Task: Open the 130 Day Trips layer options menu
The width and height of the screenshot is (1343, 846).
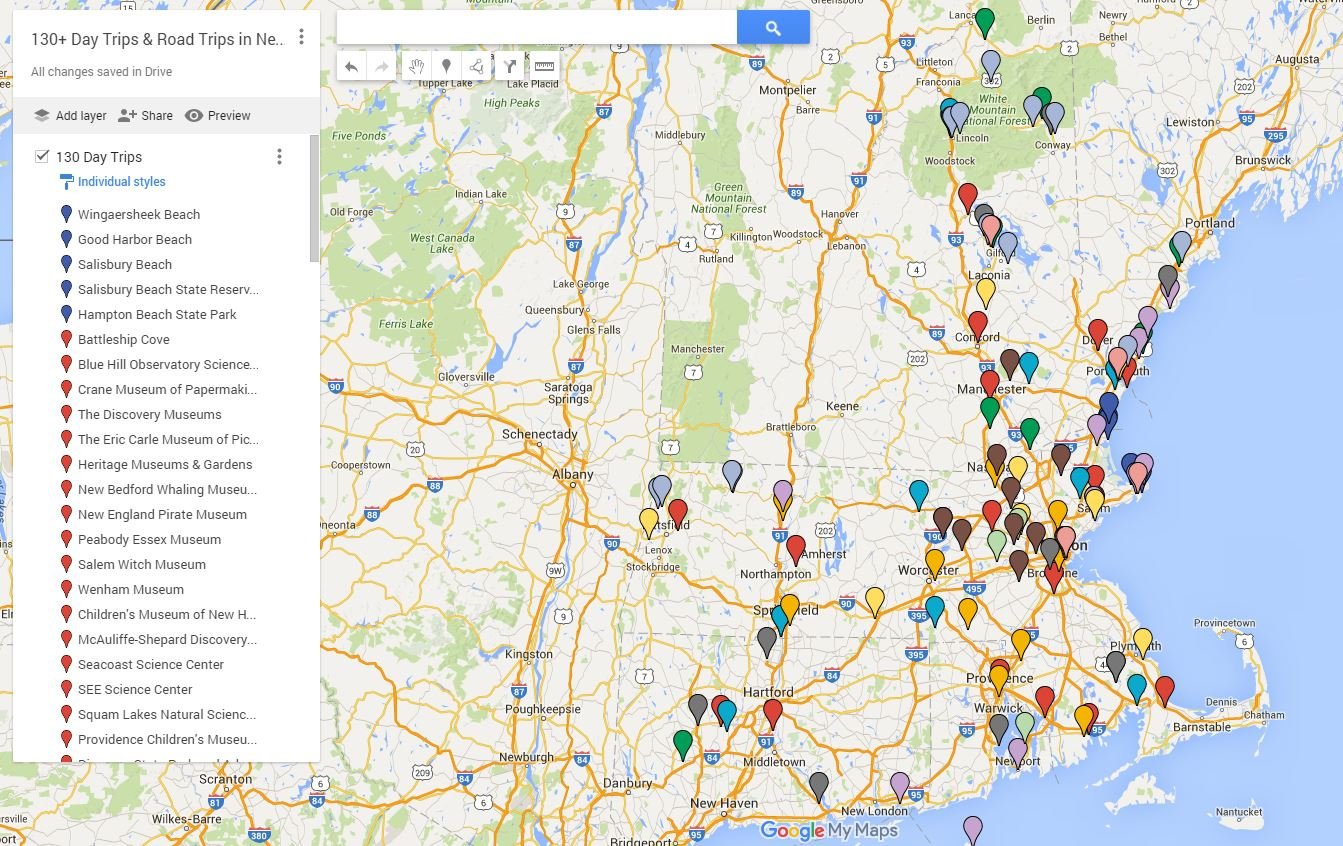Action: 279,157
